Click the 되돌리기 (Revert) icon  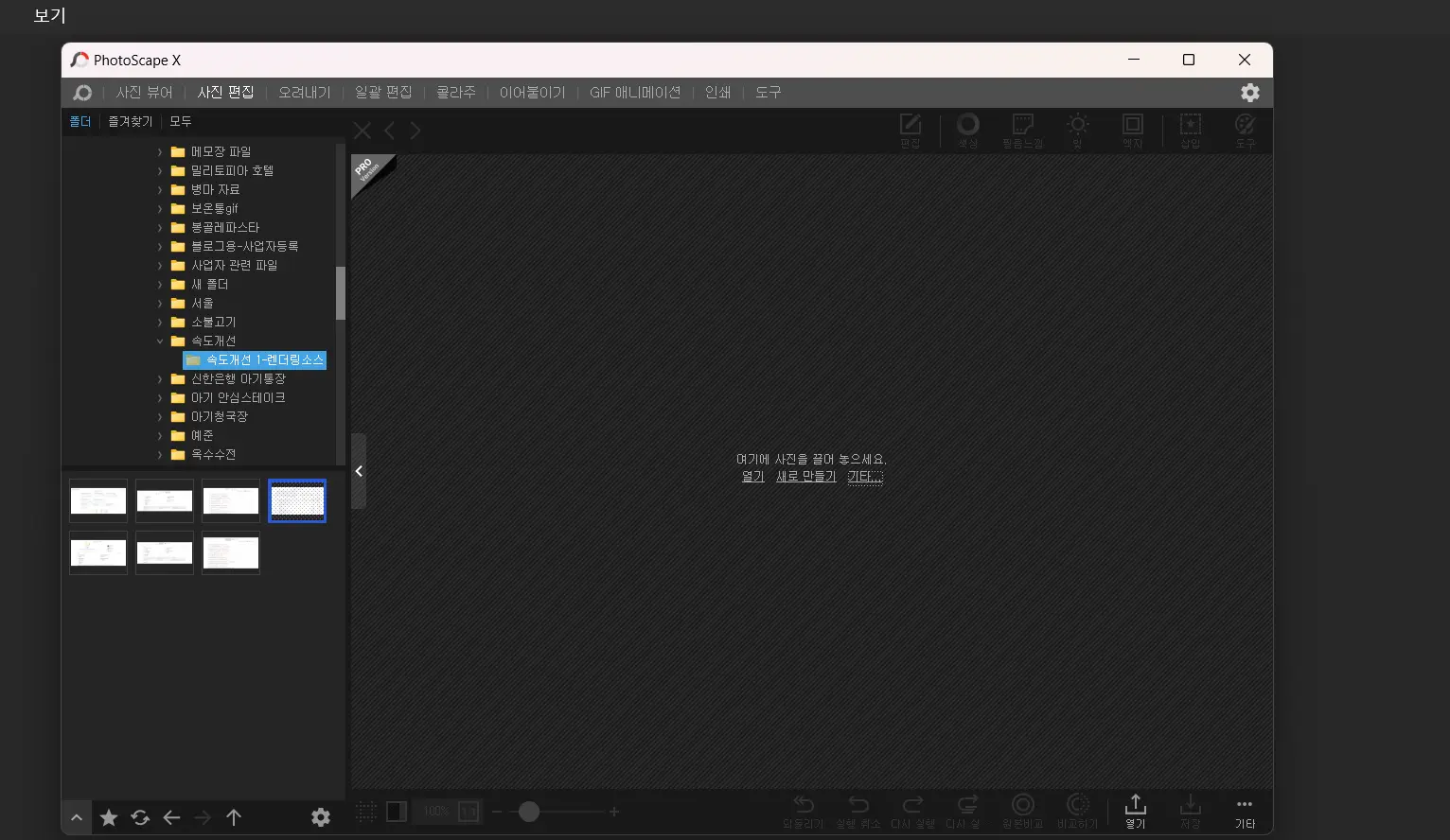(804, 812)
